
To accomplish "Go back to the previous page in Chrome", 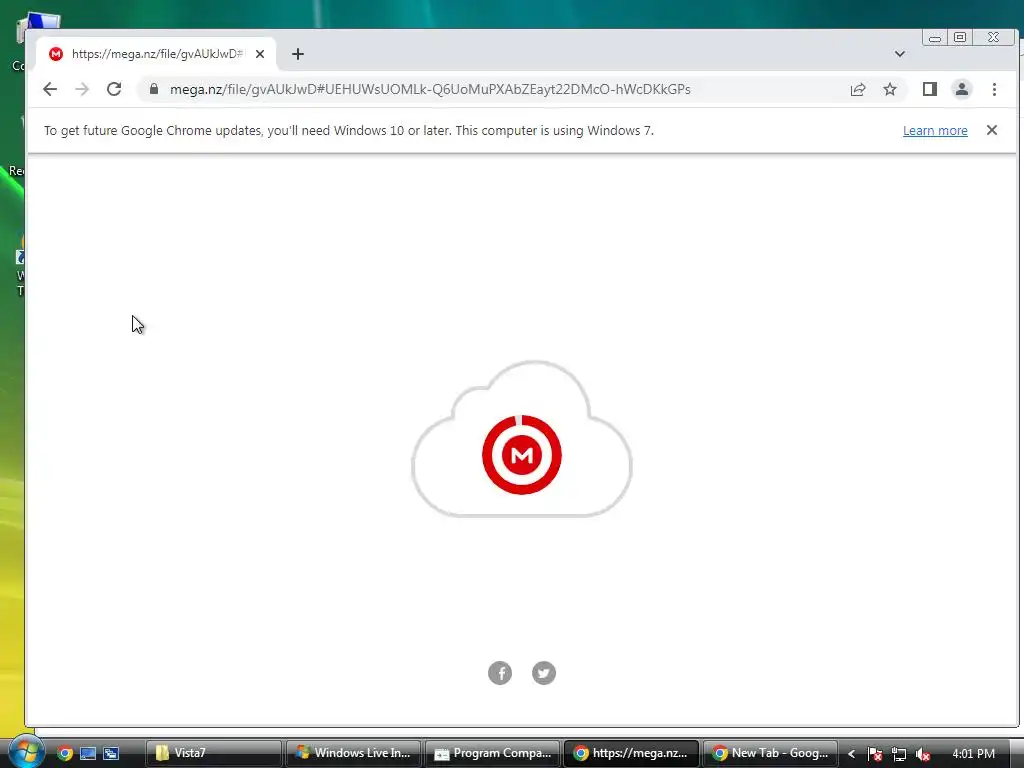I will point(50,89).
